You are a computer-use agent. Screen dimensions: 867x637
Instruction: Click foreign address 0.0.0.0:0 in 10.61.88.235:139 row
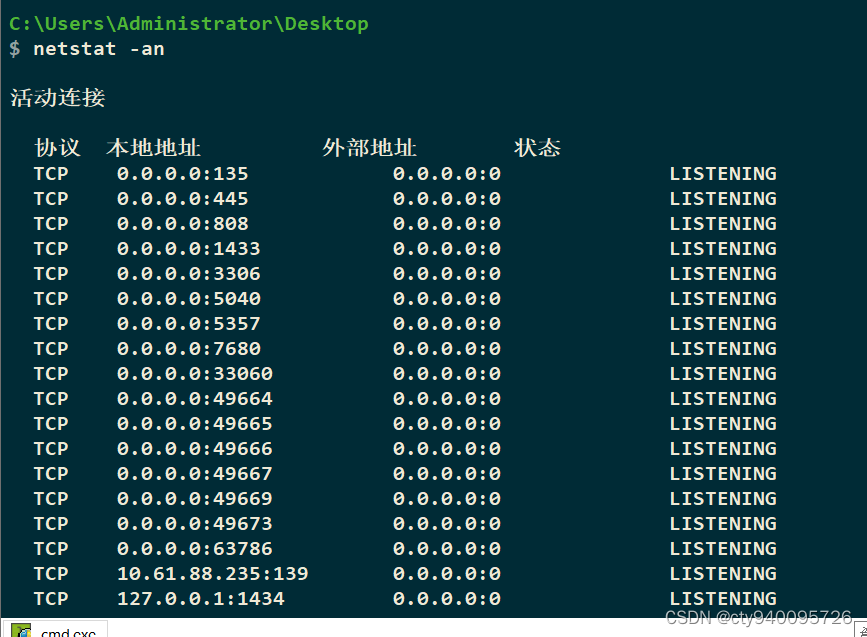click(x=447, y=573)
